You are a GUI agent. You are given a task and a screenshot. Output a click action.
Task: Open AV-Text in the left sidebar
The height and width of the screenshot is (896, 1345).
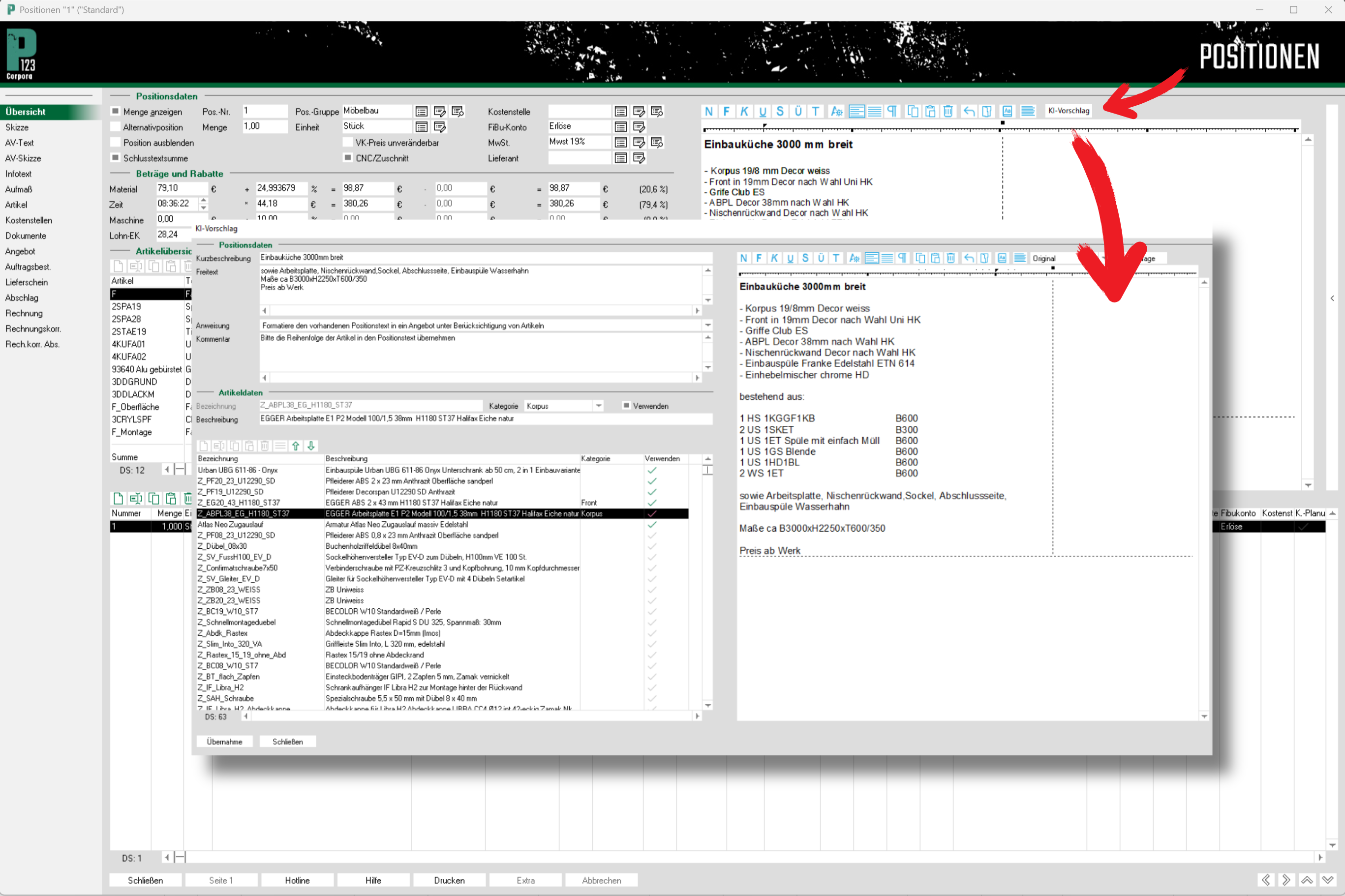[20, 142]
